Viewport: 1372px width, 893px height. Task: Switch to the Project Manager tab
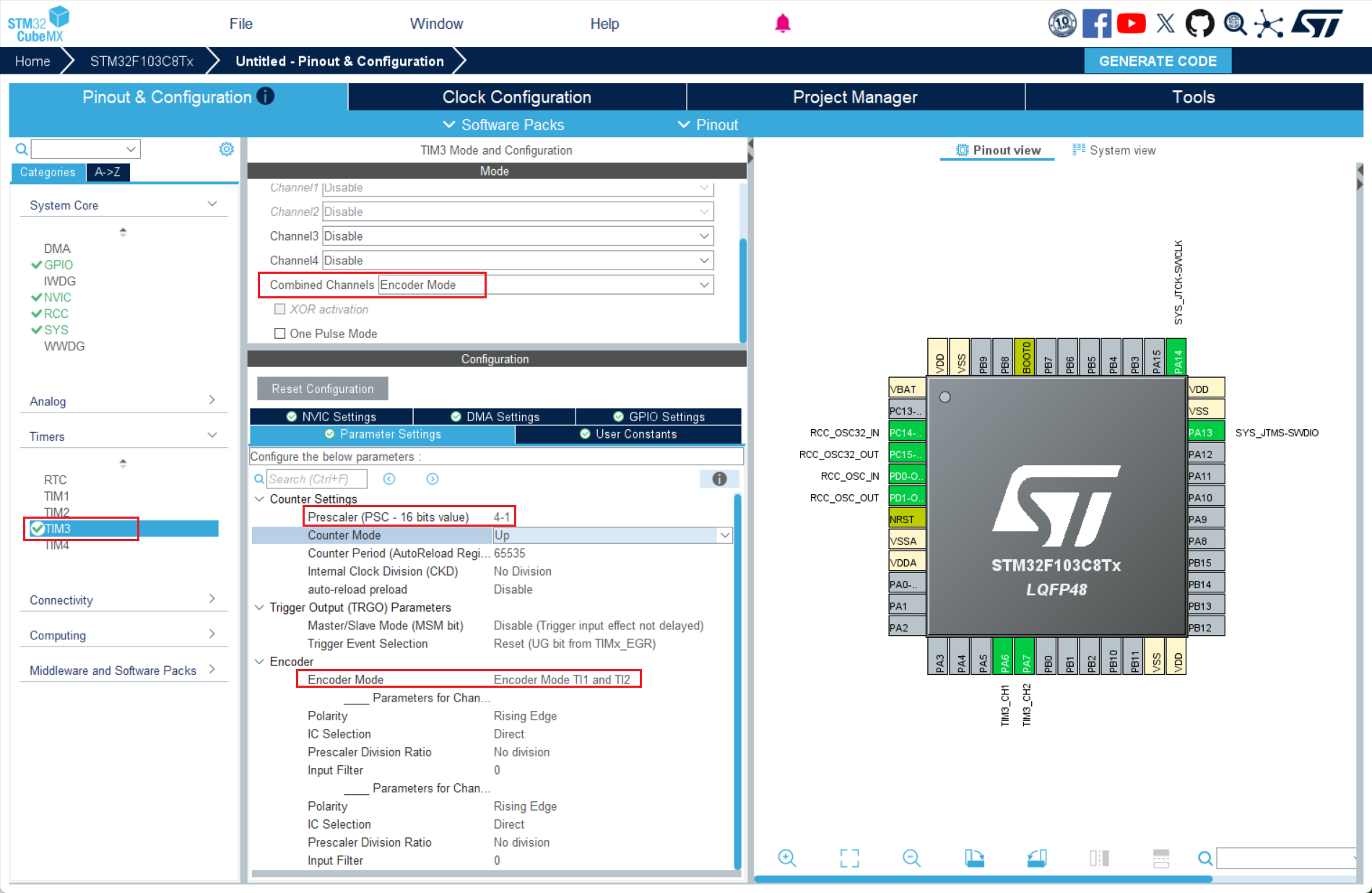[x=855, y=97]
